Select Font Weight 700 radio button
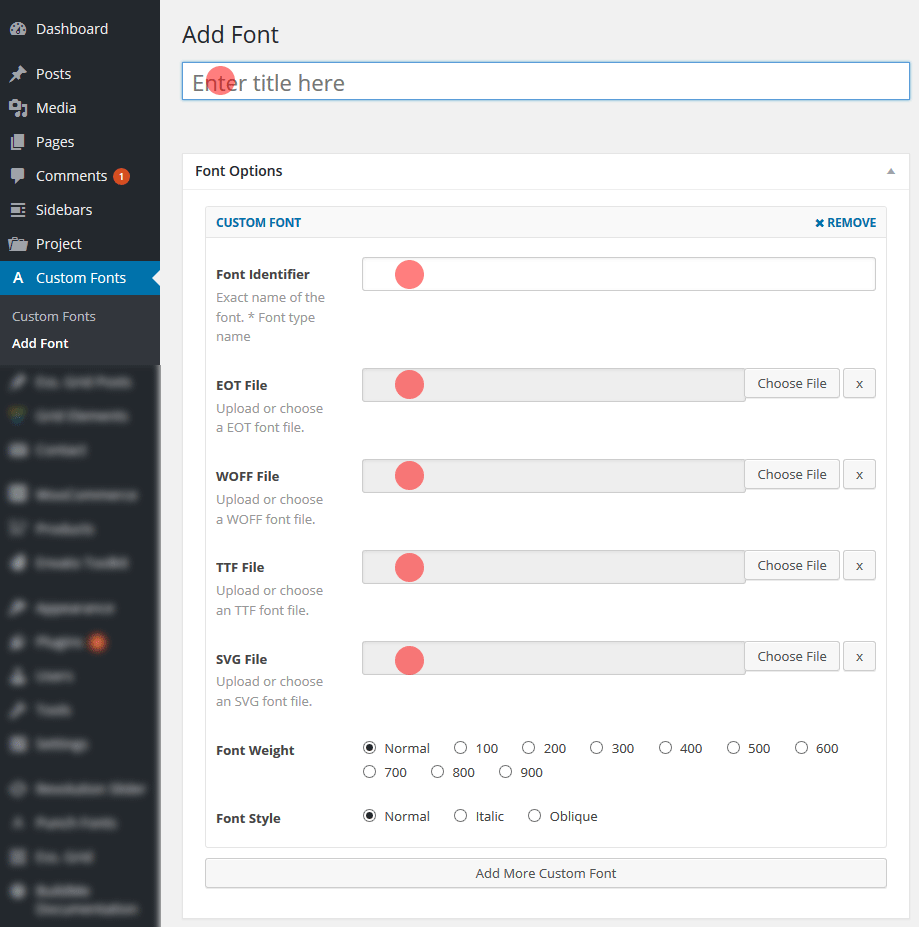919x927 pixels. (x=370, y=772)
